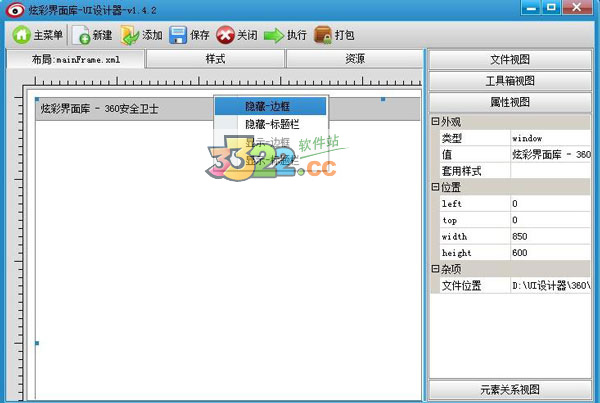This screenshot has width=600, height=403.
Task: Click the 新建 new file icon
Action: coord(81,35)
